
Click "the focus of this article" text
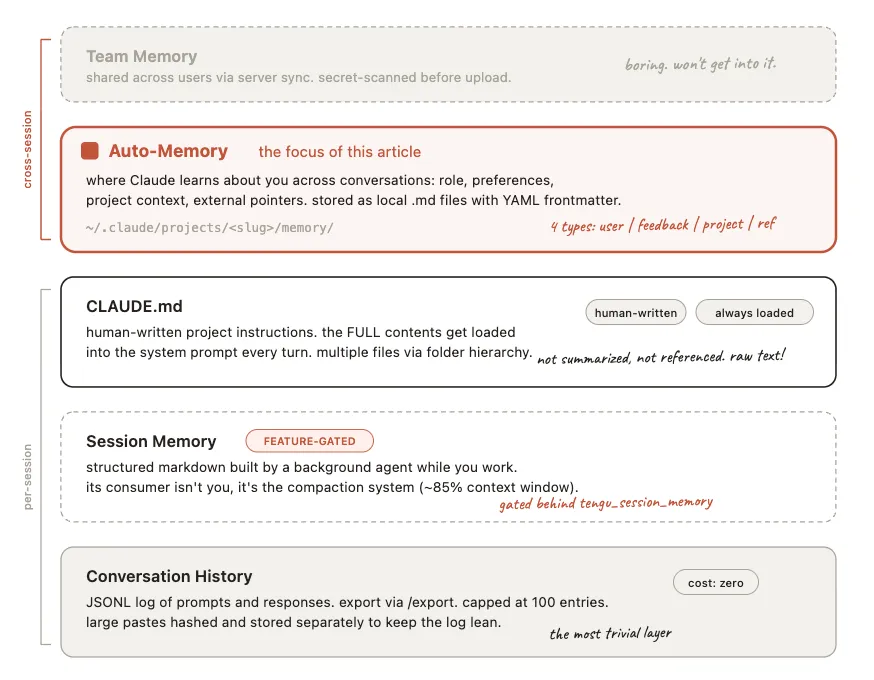pyautogui.click(x=339, y=152)
